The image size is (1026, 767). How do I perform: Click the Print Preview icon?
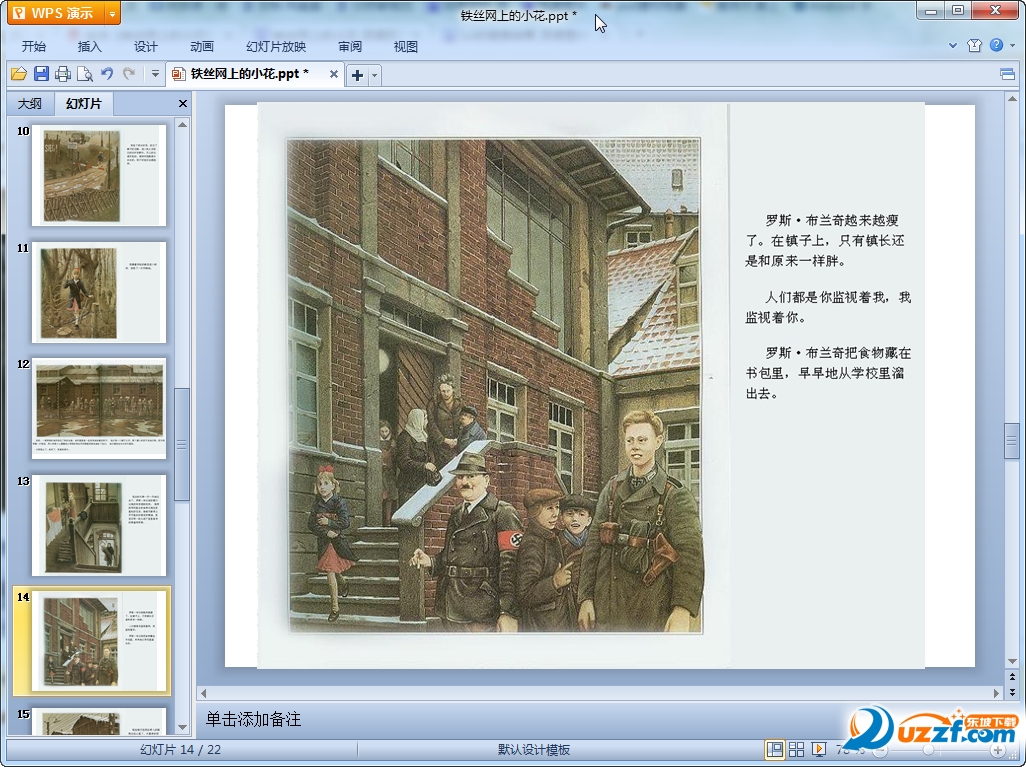(84, 74)
